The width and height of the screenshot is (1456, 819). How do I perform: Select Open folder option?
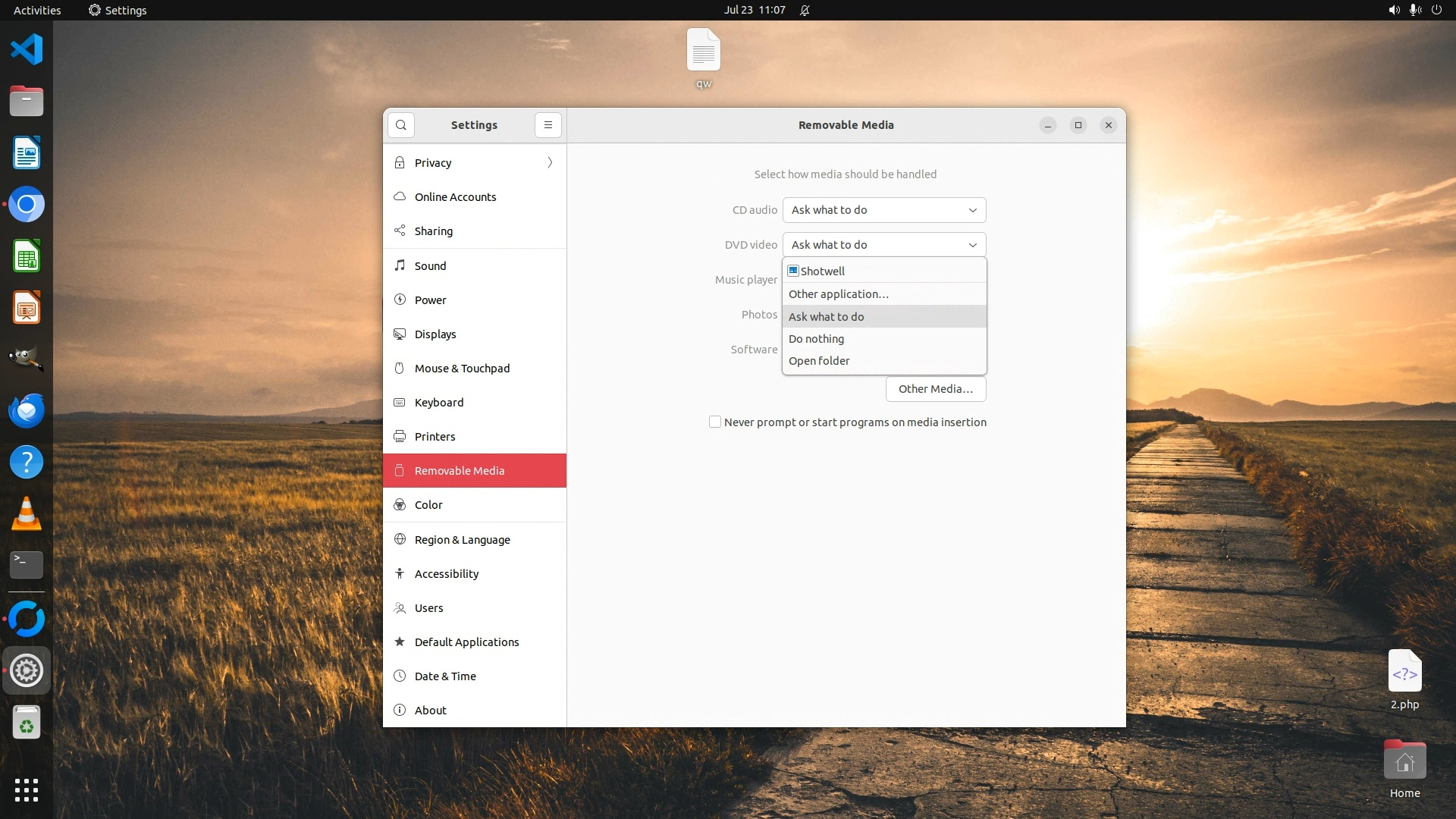[819, 361]
